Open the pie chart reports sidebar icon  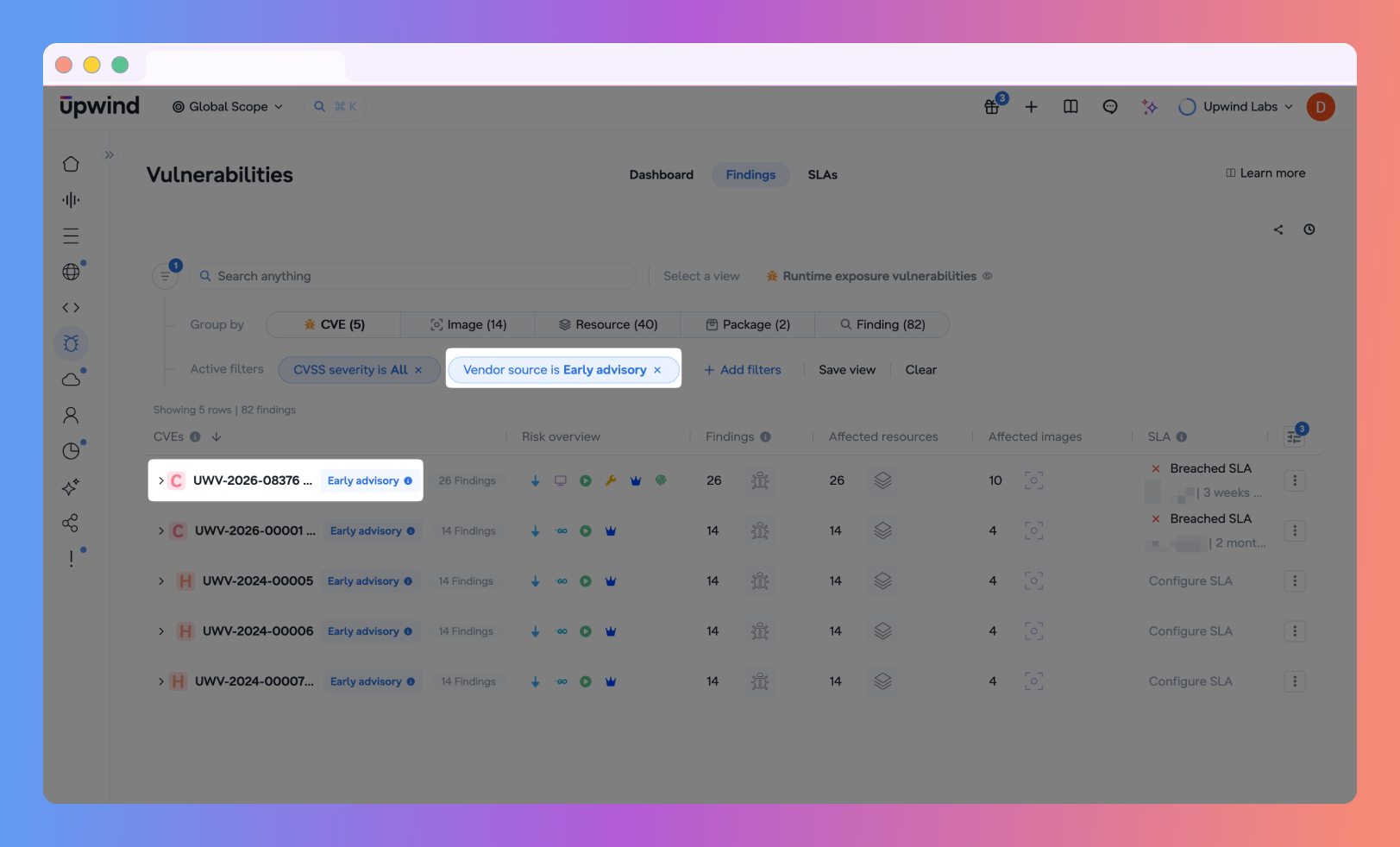point(71,451)
